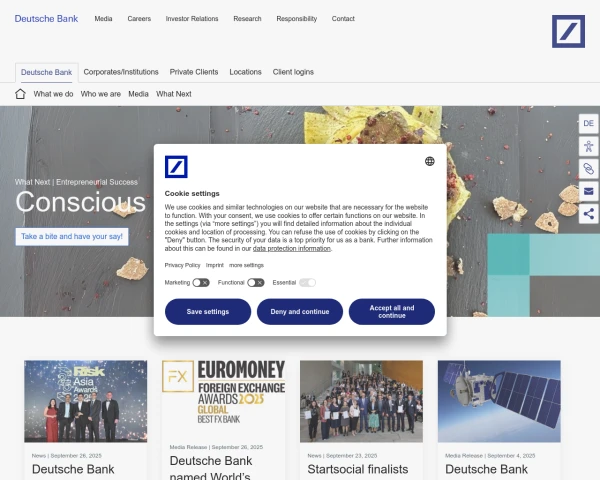Open the Euromoney FX awards thumbnail
This screenshot has width=600, height=480.
[x=223, y=400]
